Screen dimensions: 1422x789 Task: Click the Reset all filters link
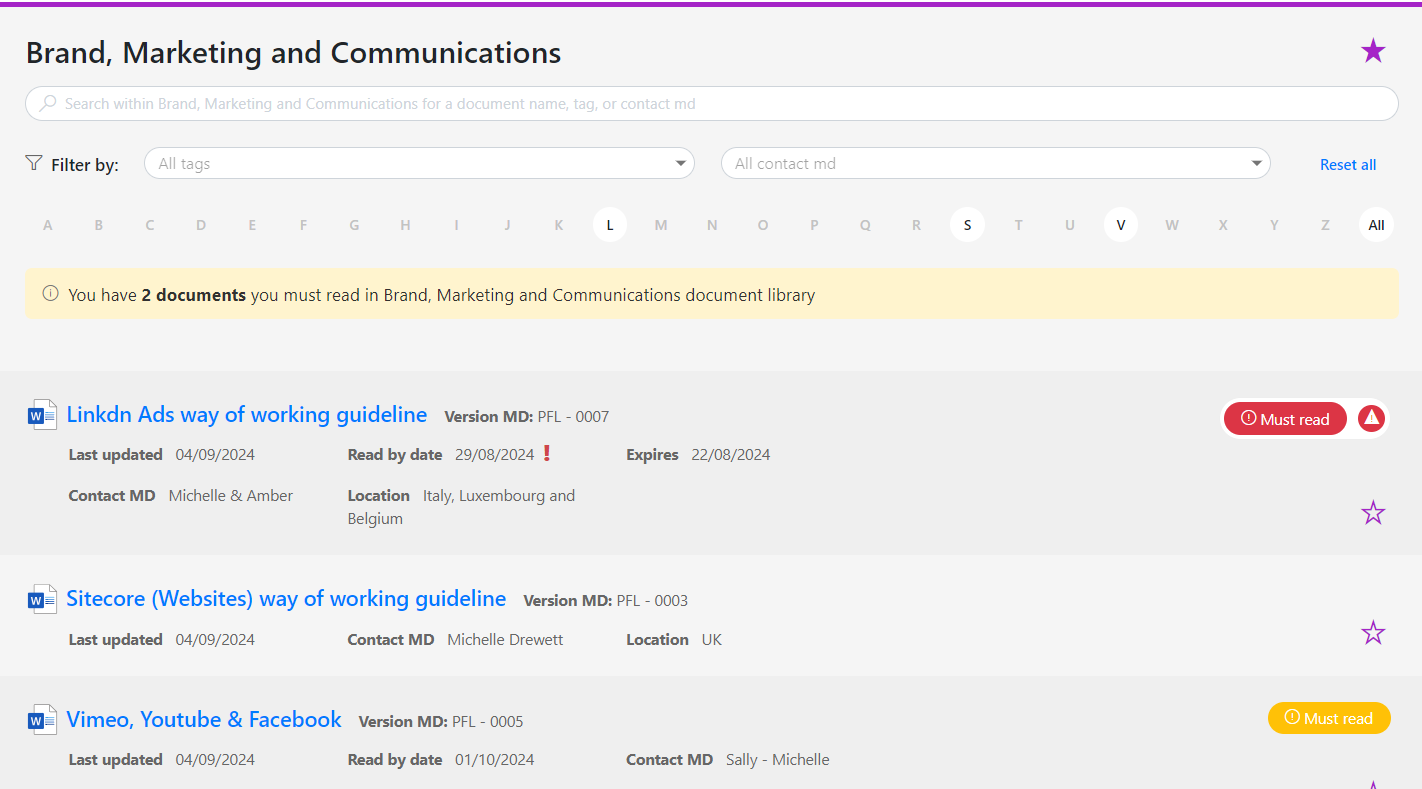1347,165
